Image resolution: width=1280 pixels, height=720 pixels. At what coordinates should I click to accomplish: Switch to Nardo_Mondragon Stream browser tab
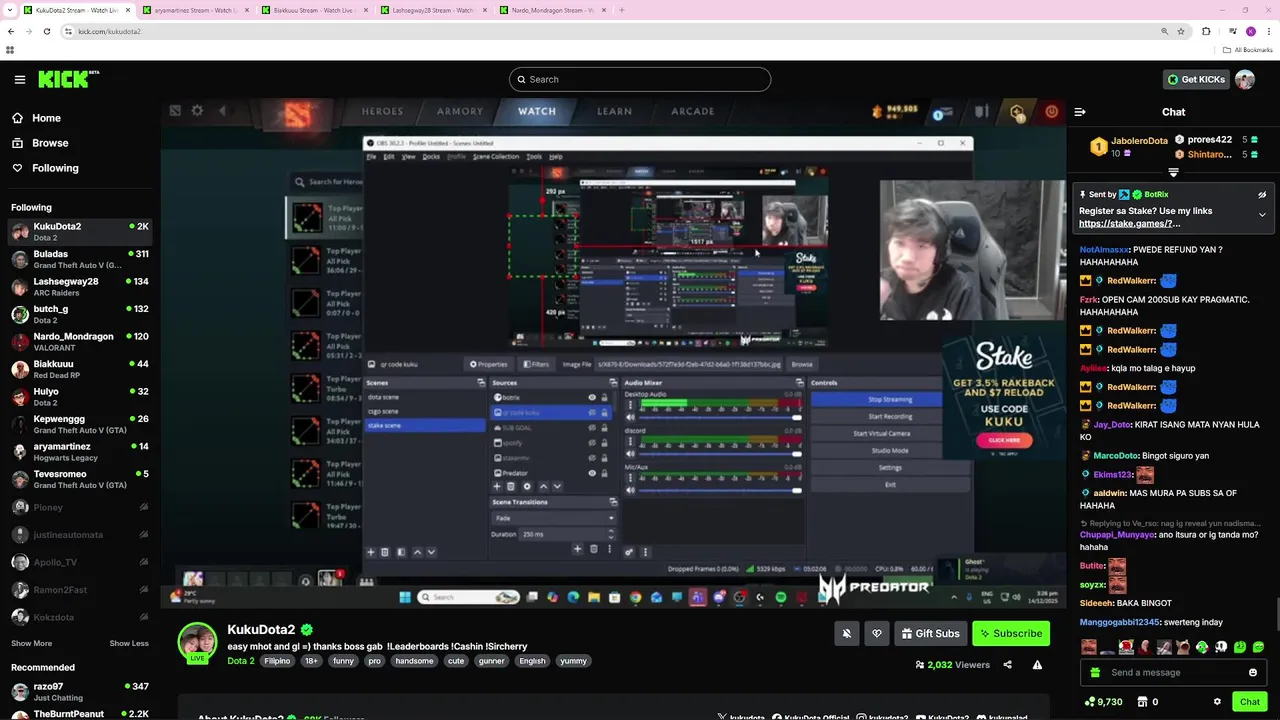[552, 10]
